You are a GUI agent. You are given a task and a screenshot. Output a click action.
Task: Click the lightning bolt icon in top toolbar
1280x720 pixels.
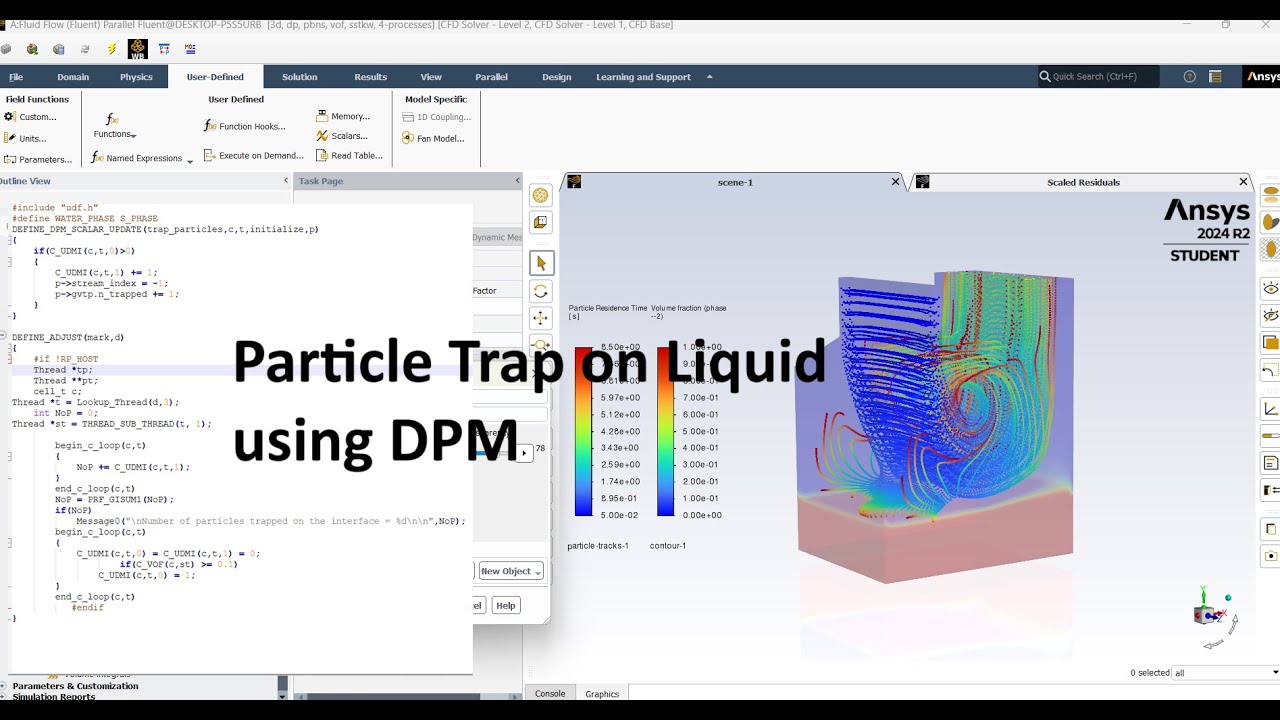[111, 48]
